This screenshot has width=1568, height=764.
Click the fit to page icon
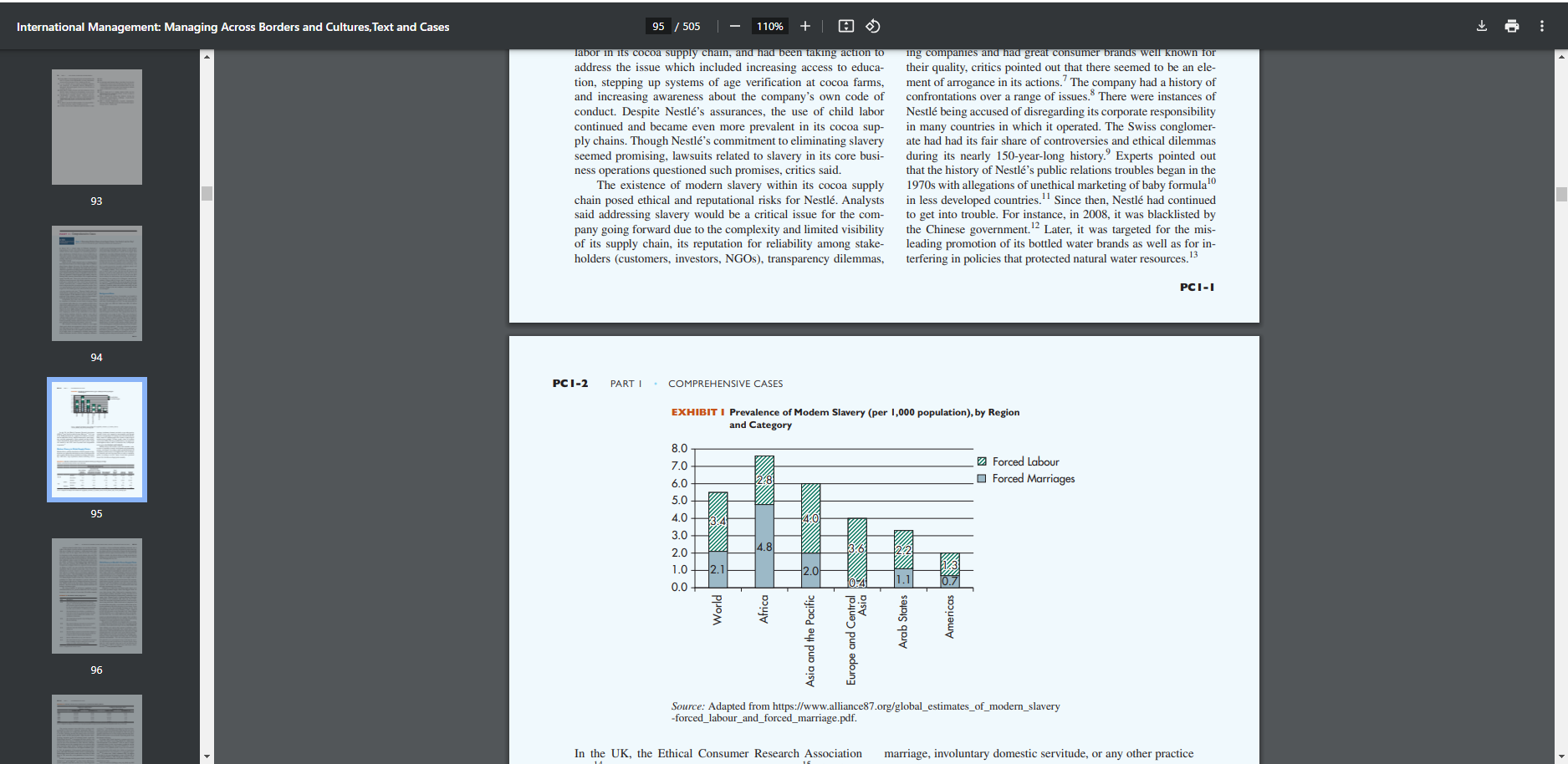[x=846, y=26]
